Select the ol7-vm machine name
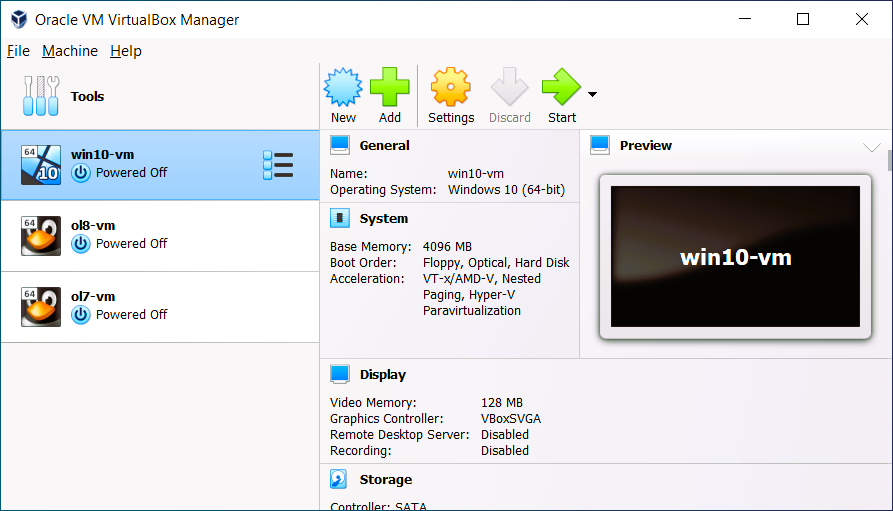This screenshot has width=893, height=511. click(93, 296)
